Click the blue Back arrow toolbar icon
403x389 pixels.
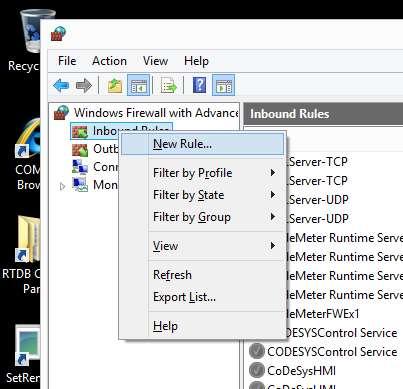click(x=61, y=86)
